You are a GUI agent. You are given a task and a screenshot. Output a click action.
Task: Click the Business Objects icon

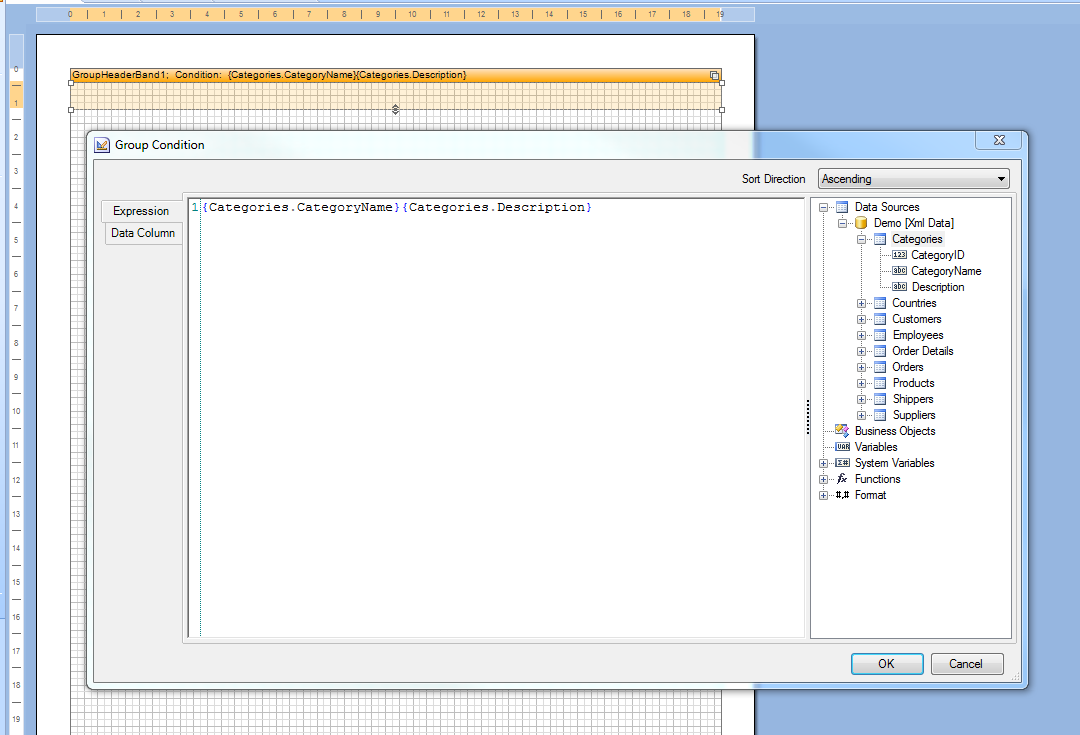point(842,431)
